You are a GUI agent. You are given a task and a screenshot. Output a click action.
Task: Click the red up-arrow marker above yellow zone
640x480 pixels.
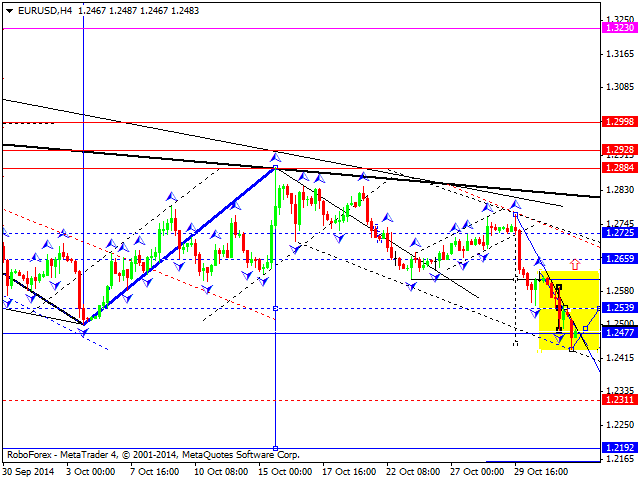pos(575,264)
